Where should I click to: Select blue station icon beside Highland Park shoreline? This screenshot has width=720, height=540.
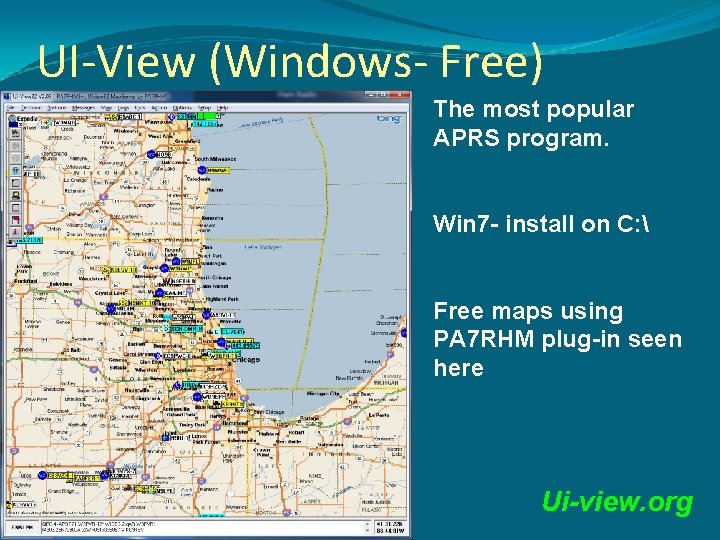(207, 315)
